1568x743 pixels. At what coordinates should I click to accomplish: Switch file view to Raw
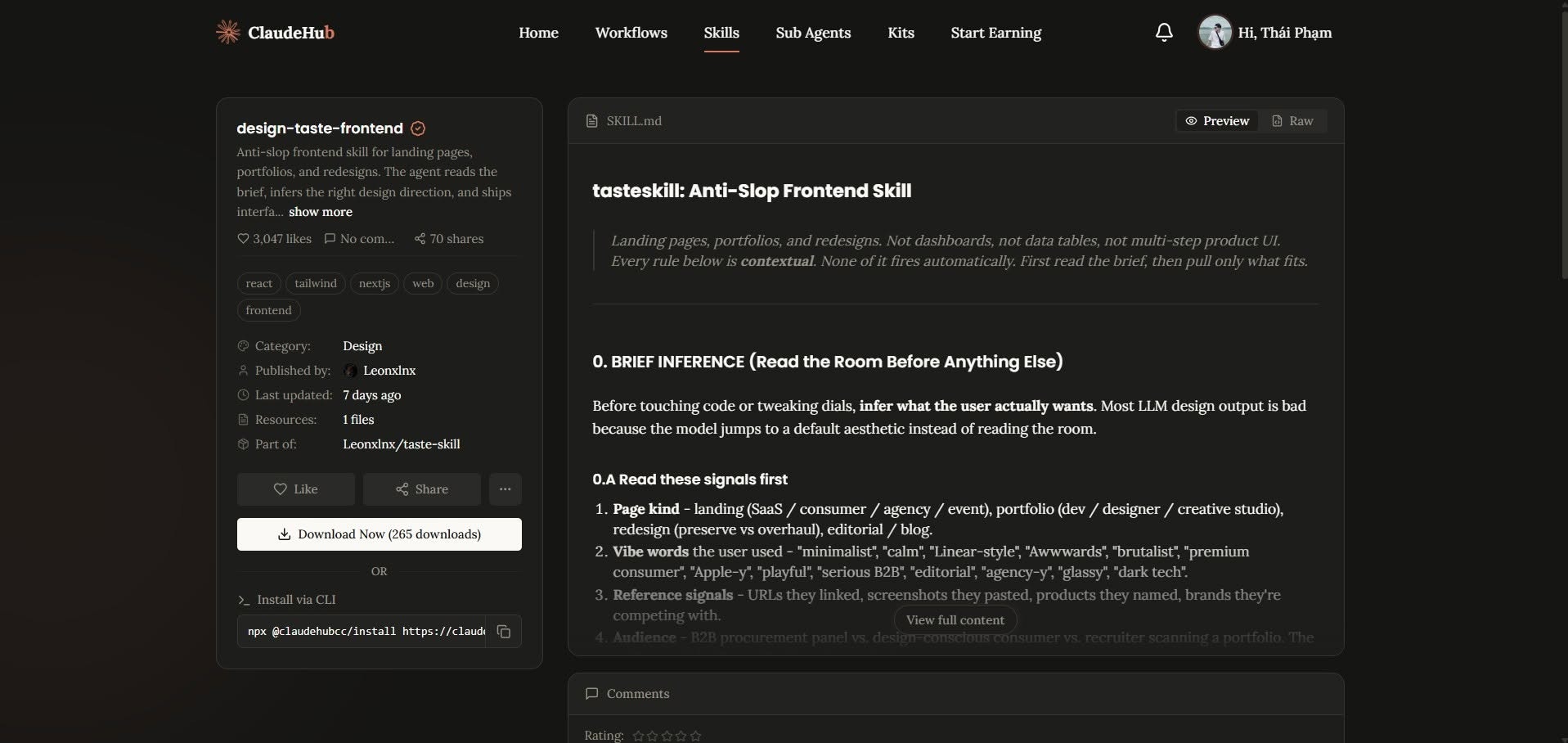(x=1292, y=121)
